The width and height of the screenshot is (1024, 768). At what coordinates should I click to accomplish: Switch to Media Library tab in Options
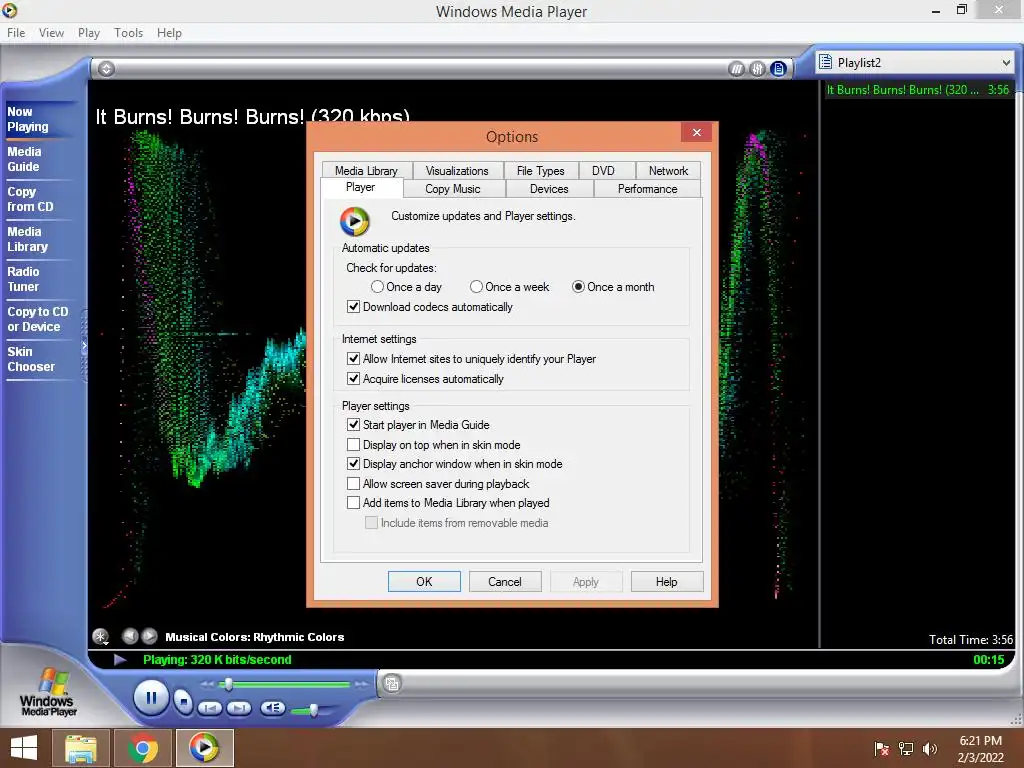coord(366,170)
